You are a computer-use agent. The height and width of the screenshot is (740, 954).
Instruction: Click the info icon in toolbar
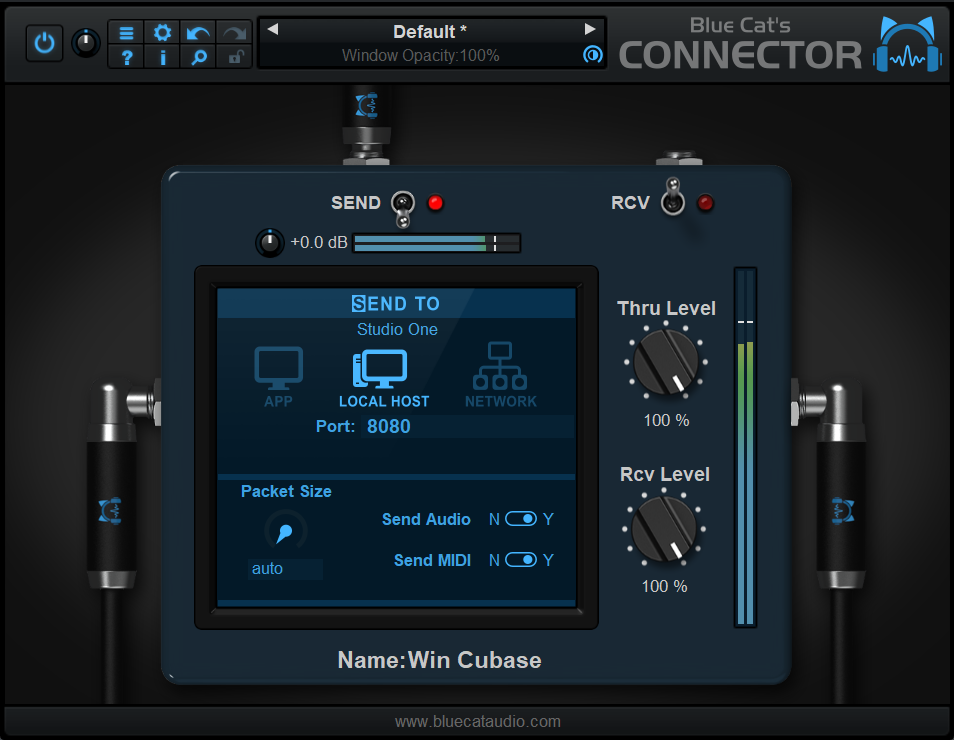point(162,58)
